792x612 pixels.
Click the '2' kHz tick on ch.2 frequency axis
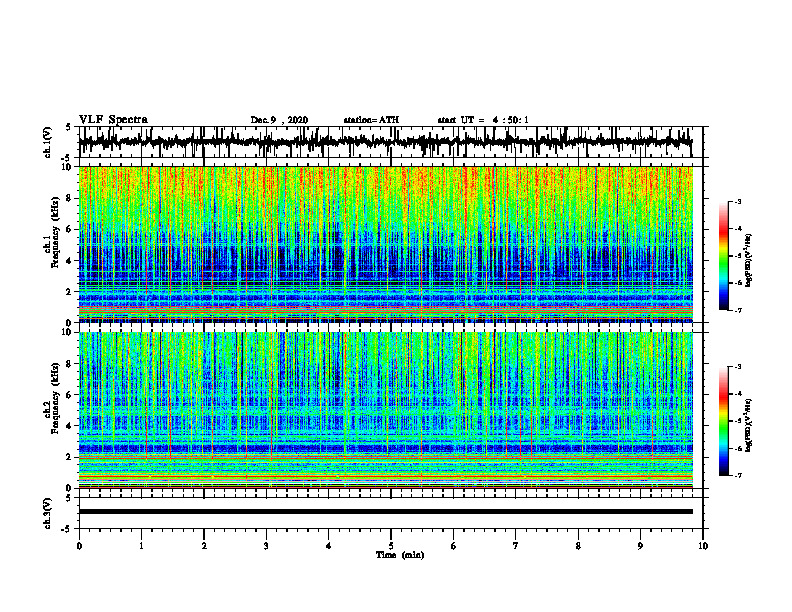coord(70,457)
